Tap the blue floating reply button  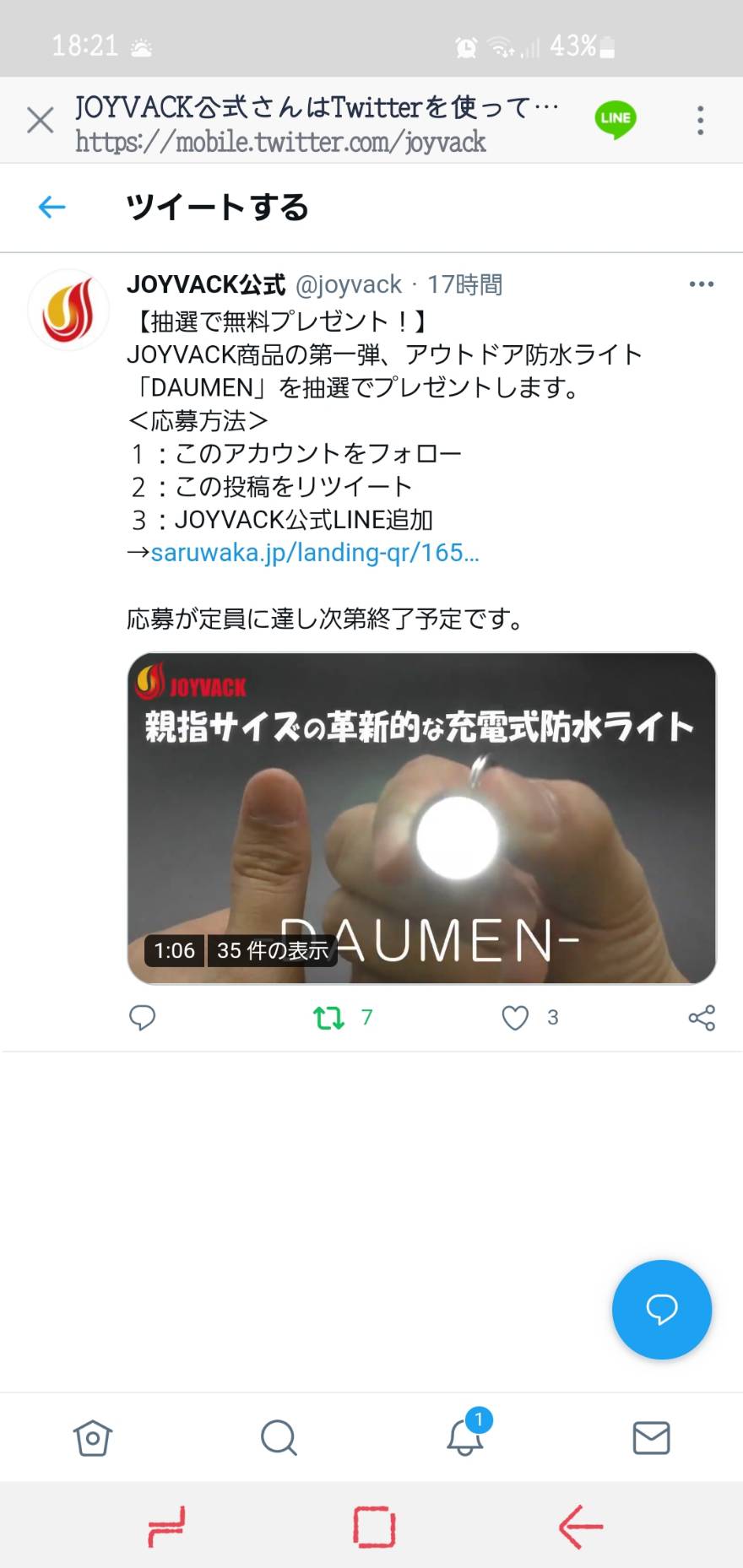pos(662,1309)
